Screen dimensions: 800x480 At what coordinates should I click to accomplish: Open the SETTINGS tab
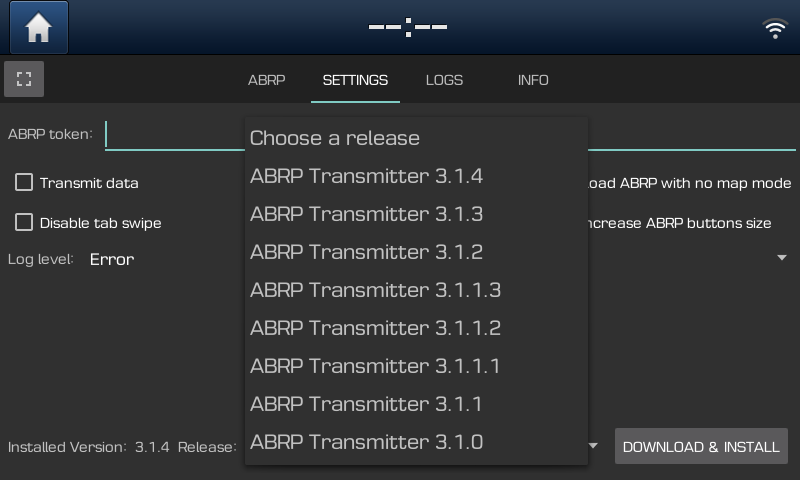click(x=355, y=80)
